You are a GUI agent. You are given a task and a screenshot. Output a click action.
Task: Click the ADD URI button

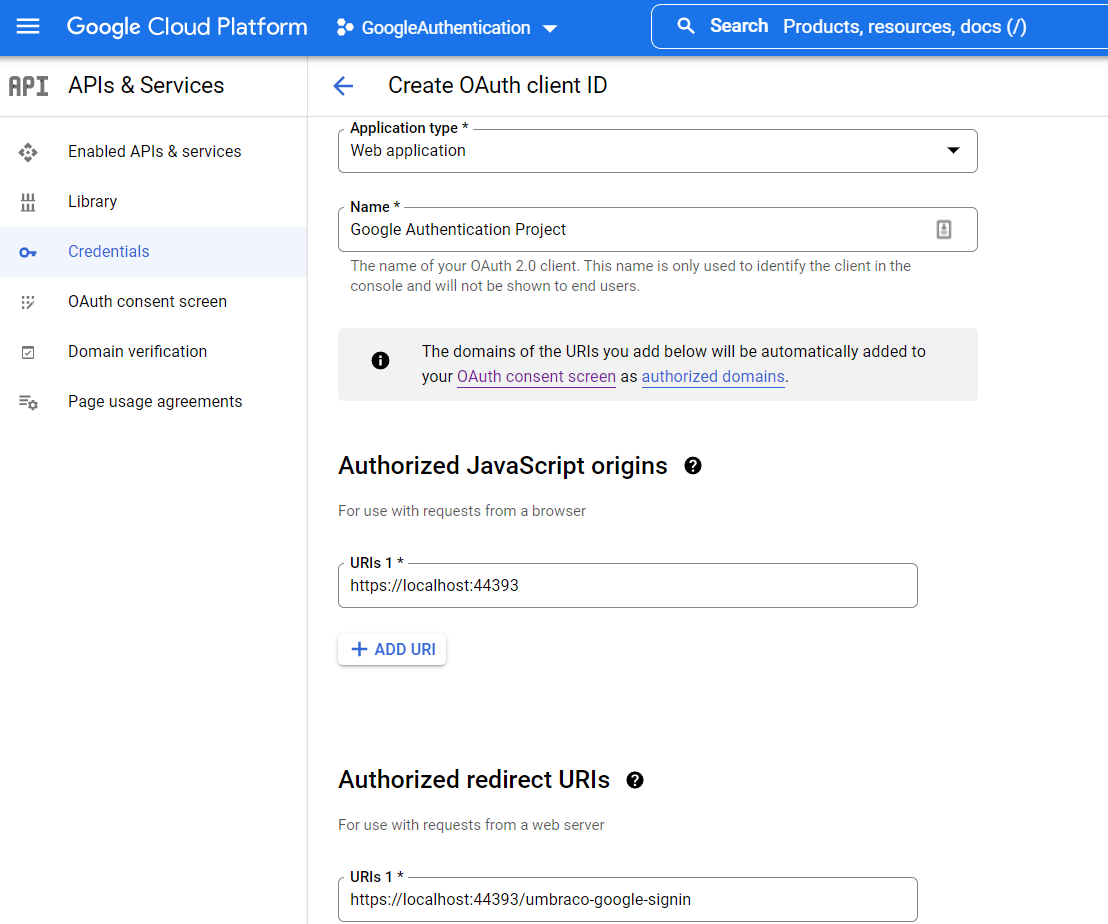tap(392, 649)
